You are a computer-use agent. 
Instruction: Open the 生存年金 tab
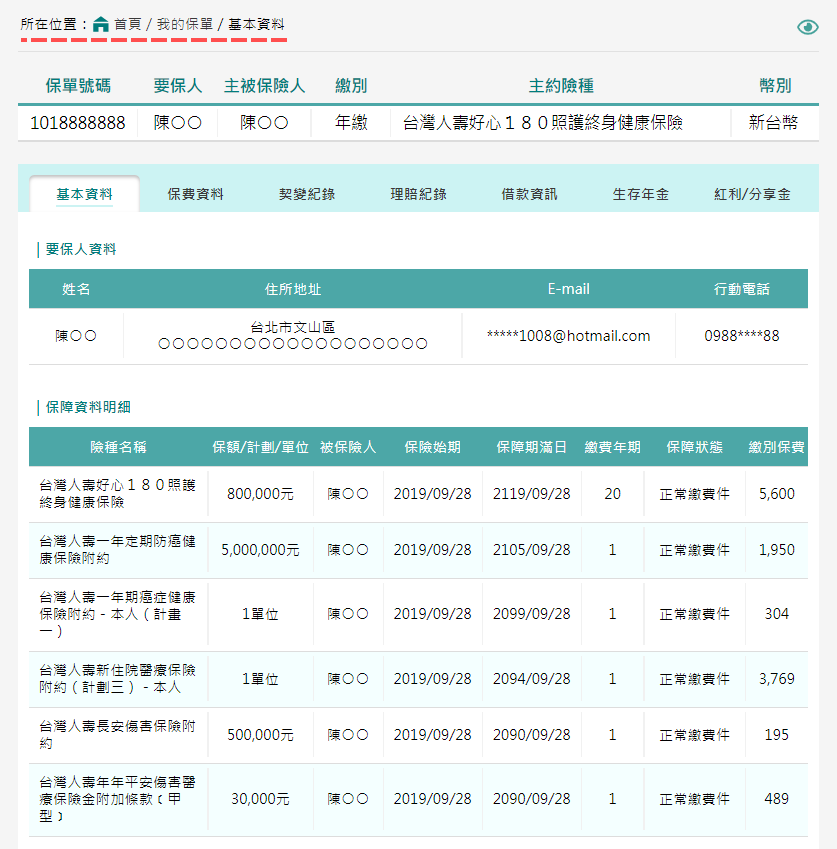(x=640, y=194)
